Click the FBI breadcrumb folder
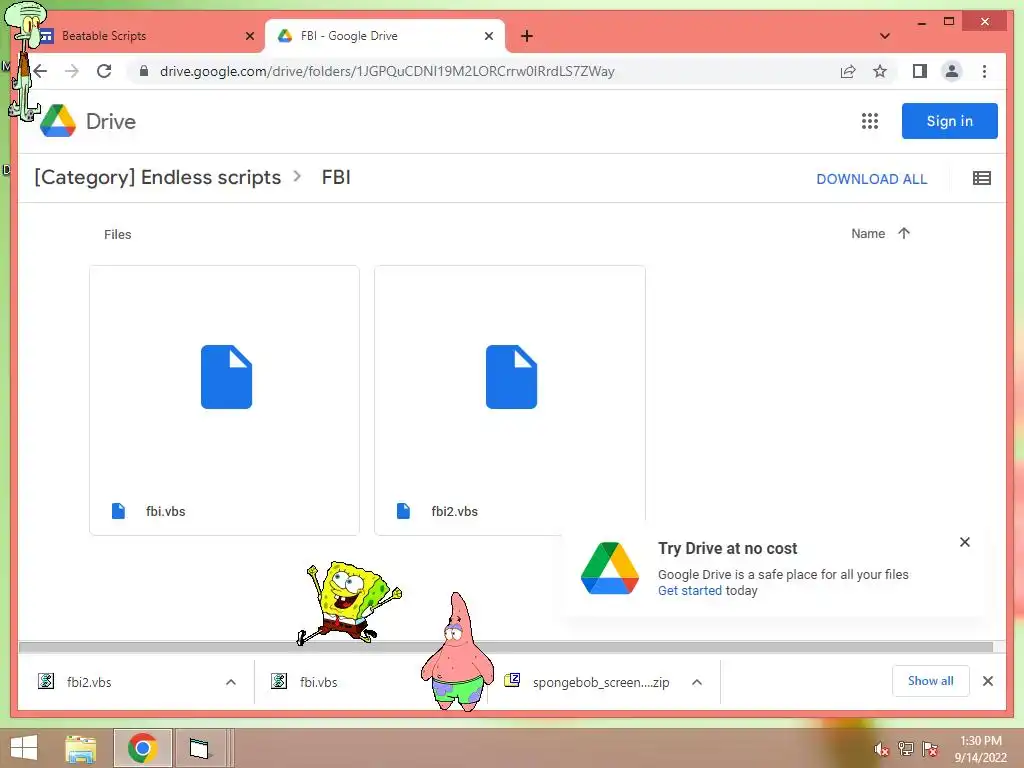The height and width of the screenshot is (768, 1024). (x=336, y=178)
